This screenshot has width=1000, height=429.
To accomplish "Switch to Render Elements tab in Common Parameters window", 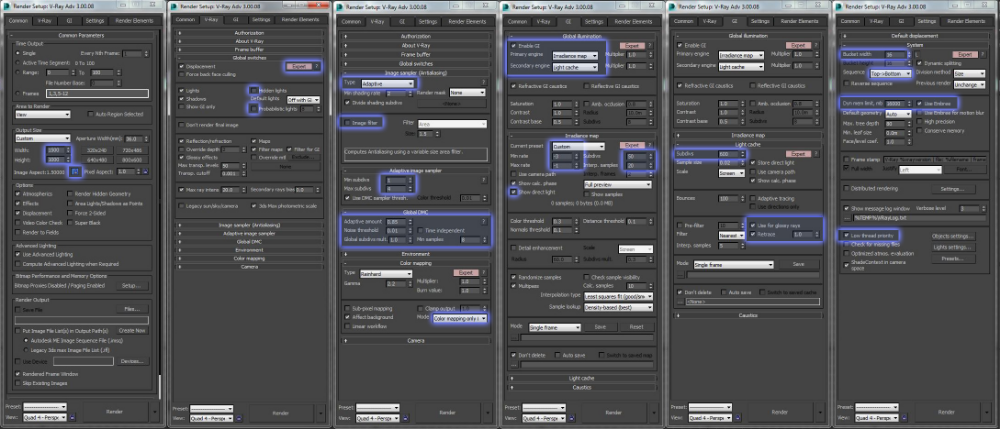I will pyautogui.click(x=134, y=21).
